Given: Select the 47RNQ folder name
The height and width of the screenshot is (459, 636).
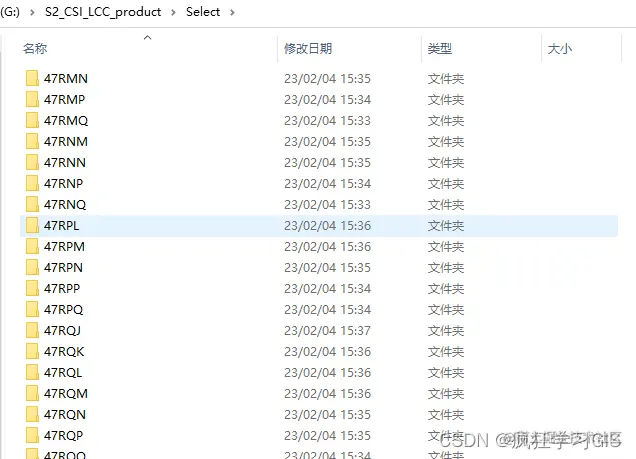Looking at the screenshot, I should tap(65, 204).
